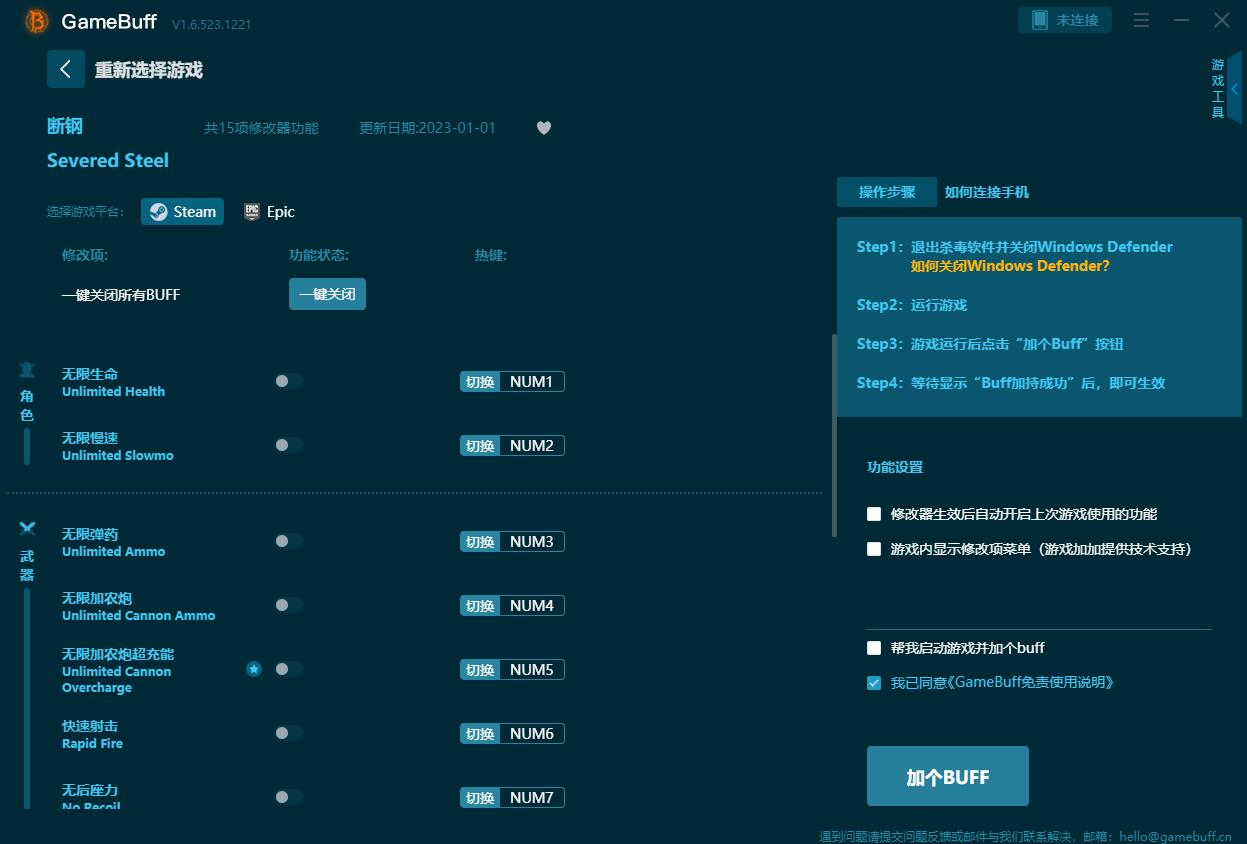This screenshot has height=844, width=1247.
Task: Select Steam platform
Action: click(182, 212)
